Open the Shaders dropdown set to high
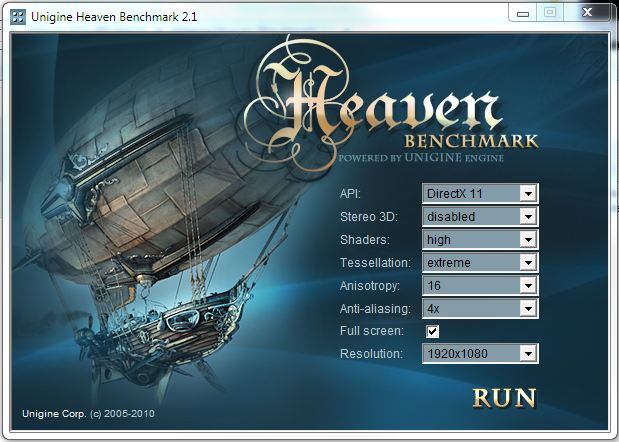619x442 pixels. (480, 239)
